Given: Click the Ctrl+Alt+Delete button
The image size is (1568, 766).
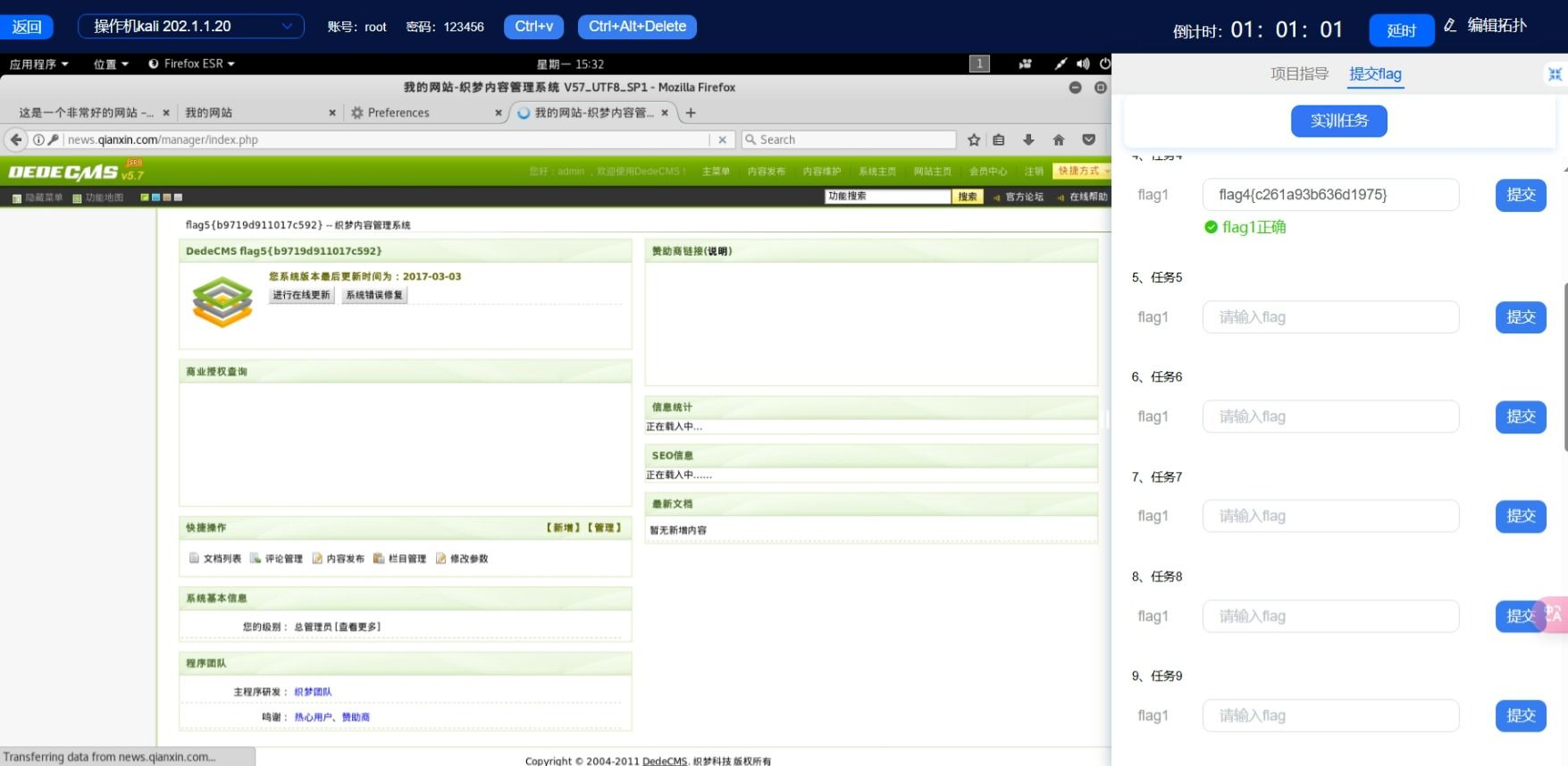Looking at the screenshot, I should 637,27.
